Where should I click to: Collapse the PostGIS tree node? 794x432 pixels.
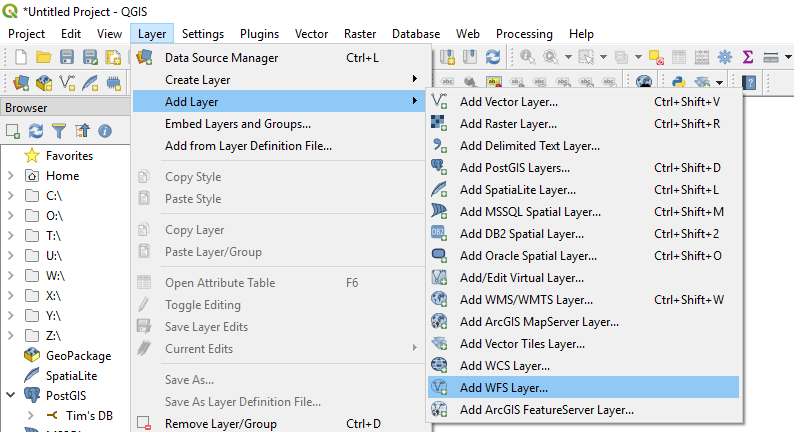(11, 396)
